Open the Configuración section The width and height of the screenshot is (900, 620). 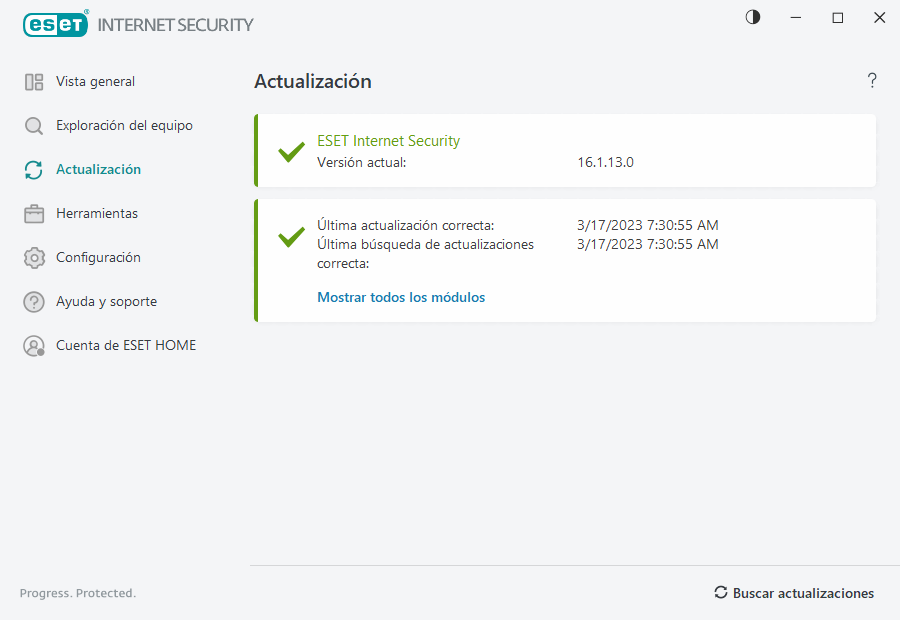98,258
